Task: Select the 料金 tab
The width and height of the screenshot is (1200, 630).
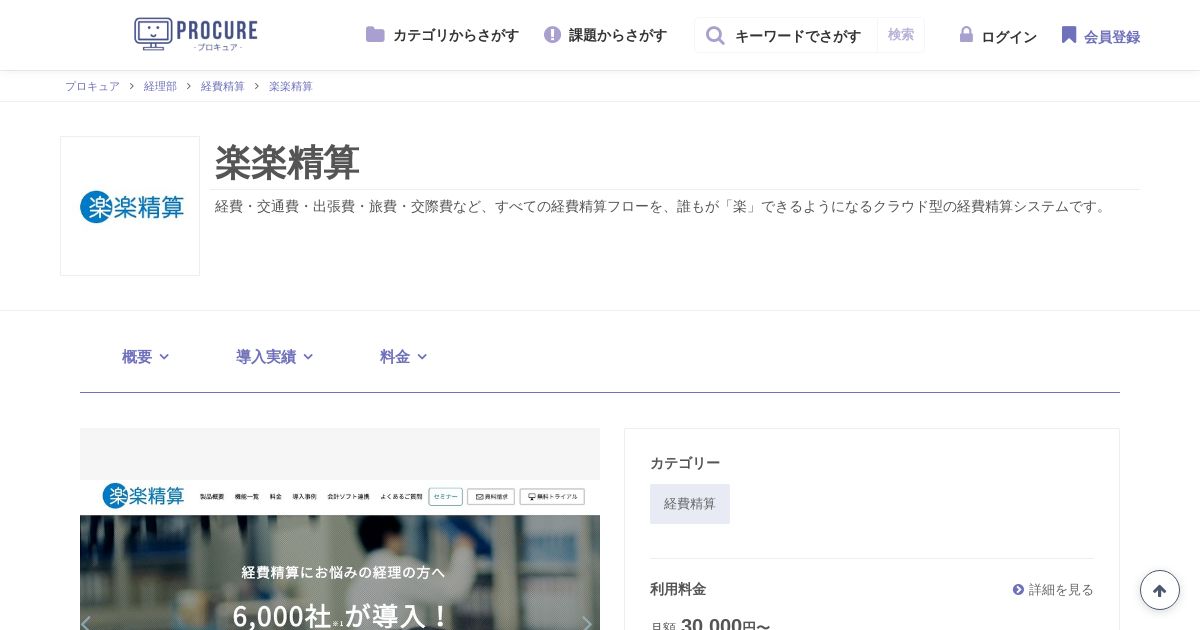Action: tap(395, 357)
